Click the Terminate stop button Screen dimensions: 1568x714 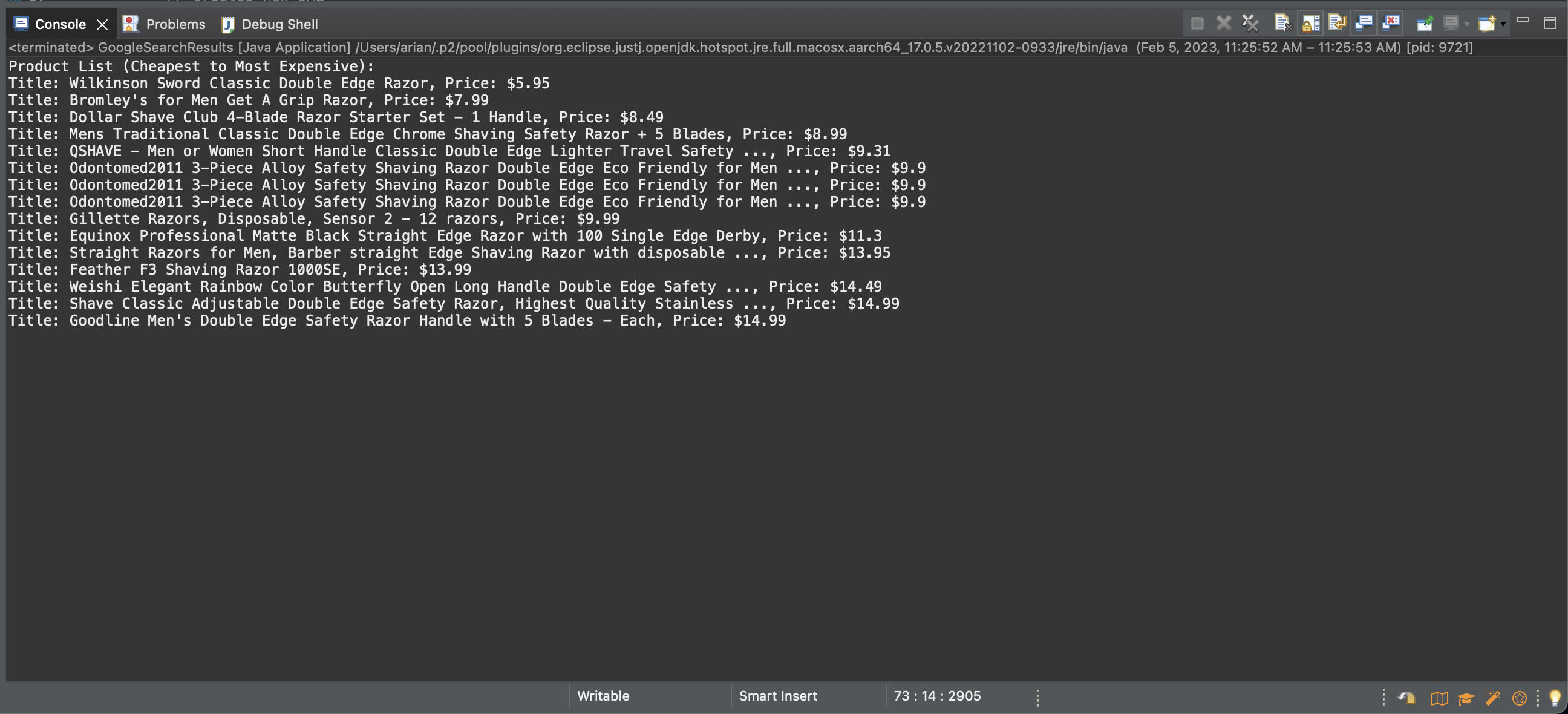(x=1197, y=24)
